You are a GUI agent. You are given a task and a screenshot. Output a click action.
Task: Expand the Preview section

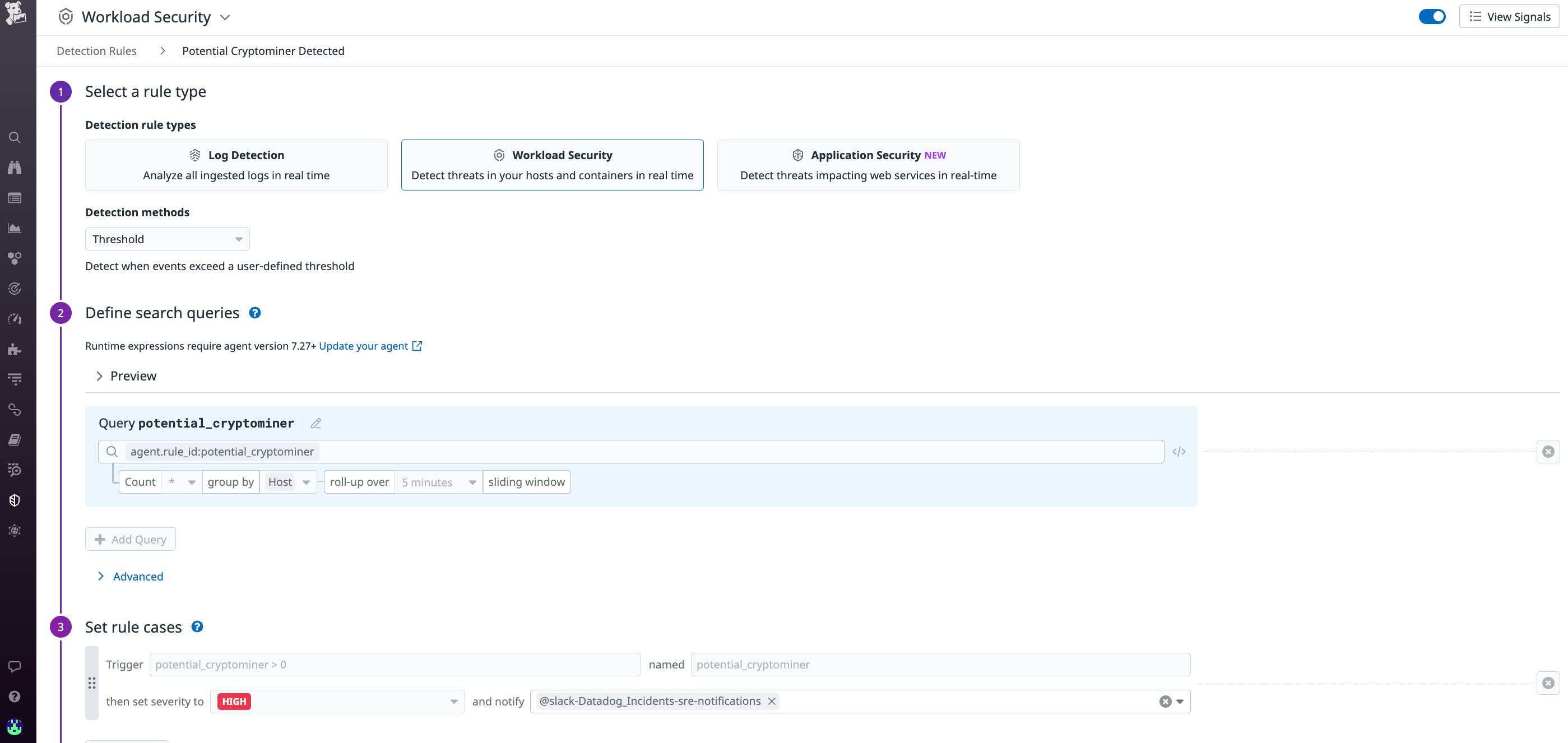(127, 376)
